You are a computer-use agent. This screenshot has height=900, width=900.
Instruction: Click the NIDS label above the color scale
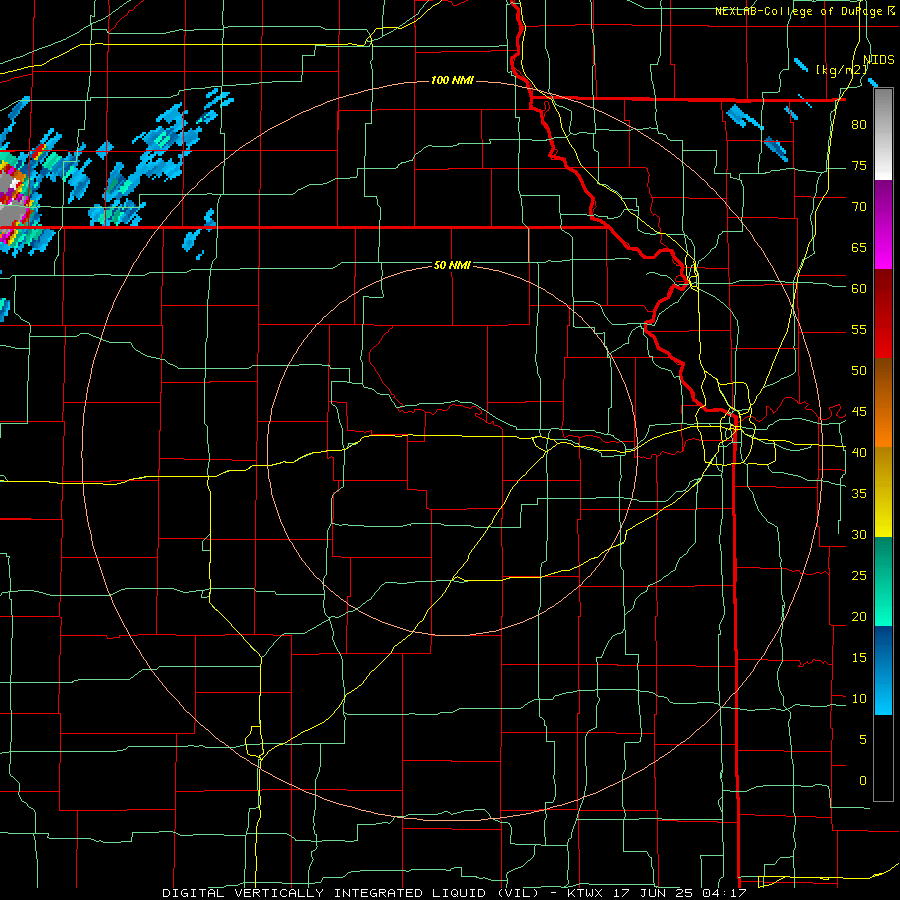878,60
